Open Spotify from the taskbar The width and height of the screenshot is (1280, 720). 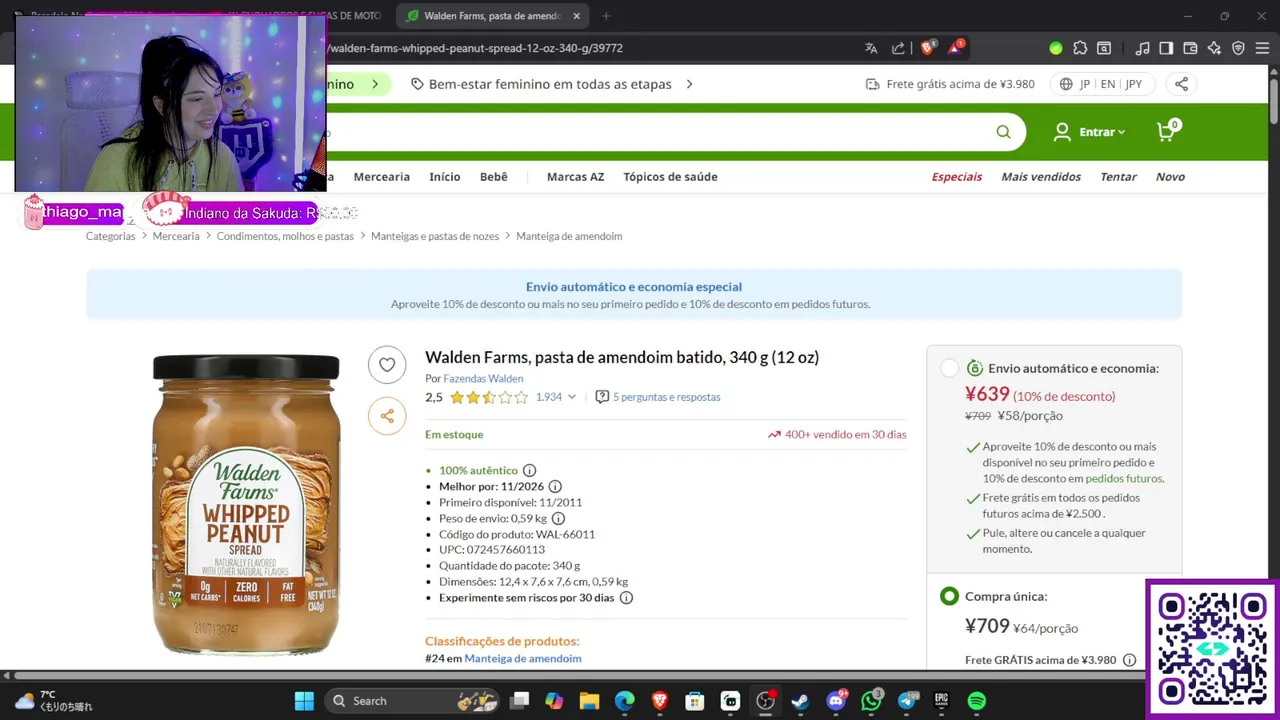coord(977,701)
